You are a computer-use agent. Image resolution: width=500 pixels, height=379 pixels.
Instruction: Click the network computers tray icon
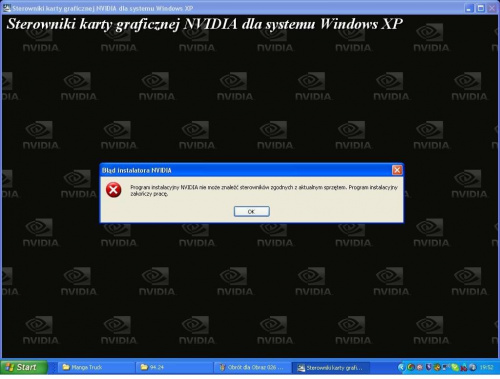445,367
